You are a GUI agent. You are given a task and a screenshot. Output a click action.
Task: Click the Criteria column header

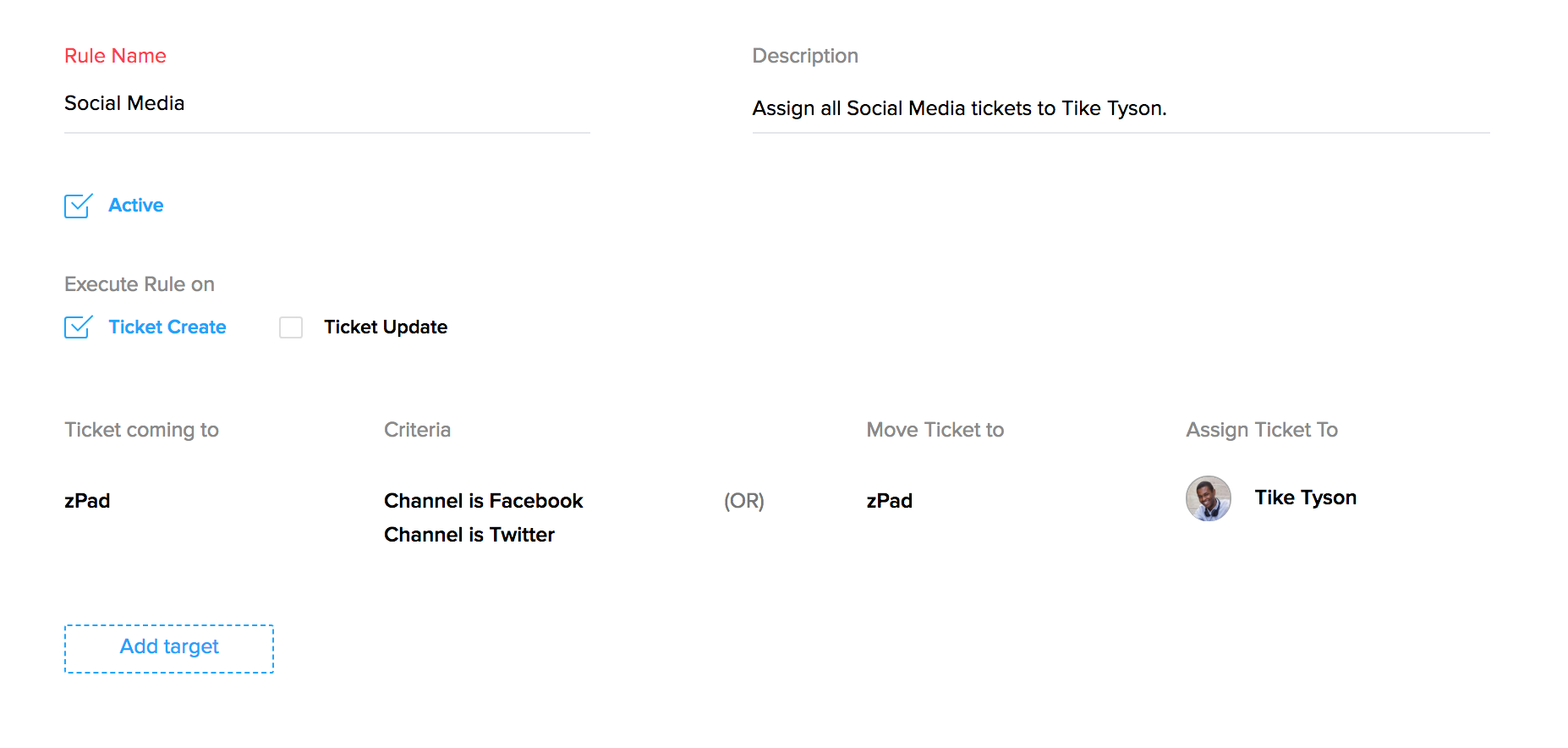[x=417, y=430]
